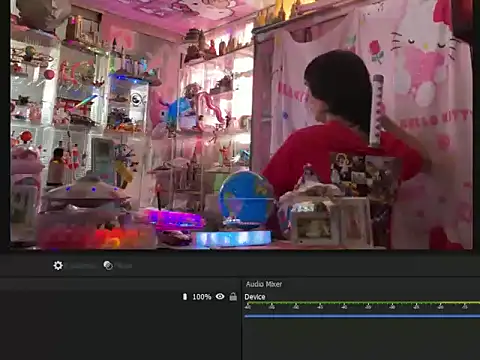Viewport: 480px width, 360px height.
Task: Toggle source visibility with the eye icon
Action: click(x=220, y=296)
